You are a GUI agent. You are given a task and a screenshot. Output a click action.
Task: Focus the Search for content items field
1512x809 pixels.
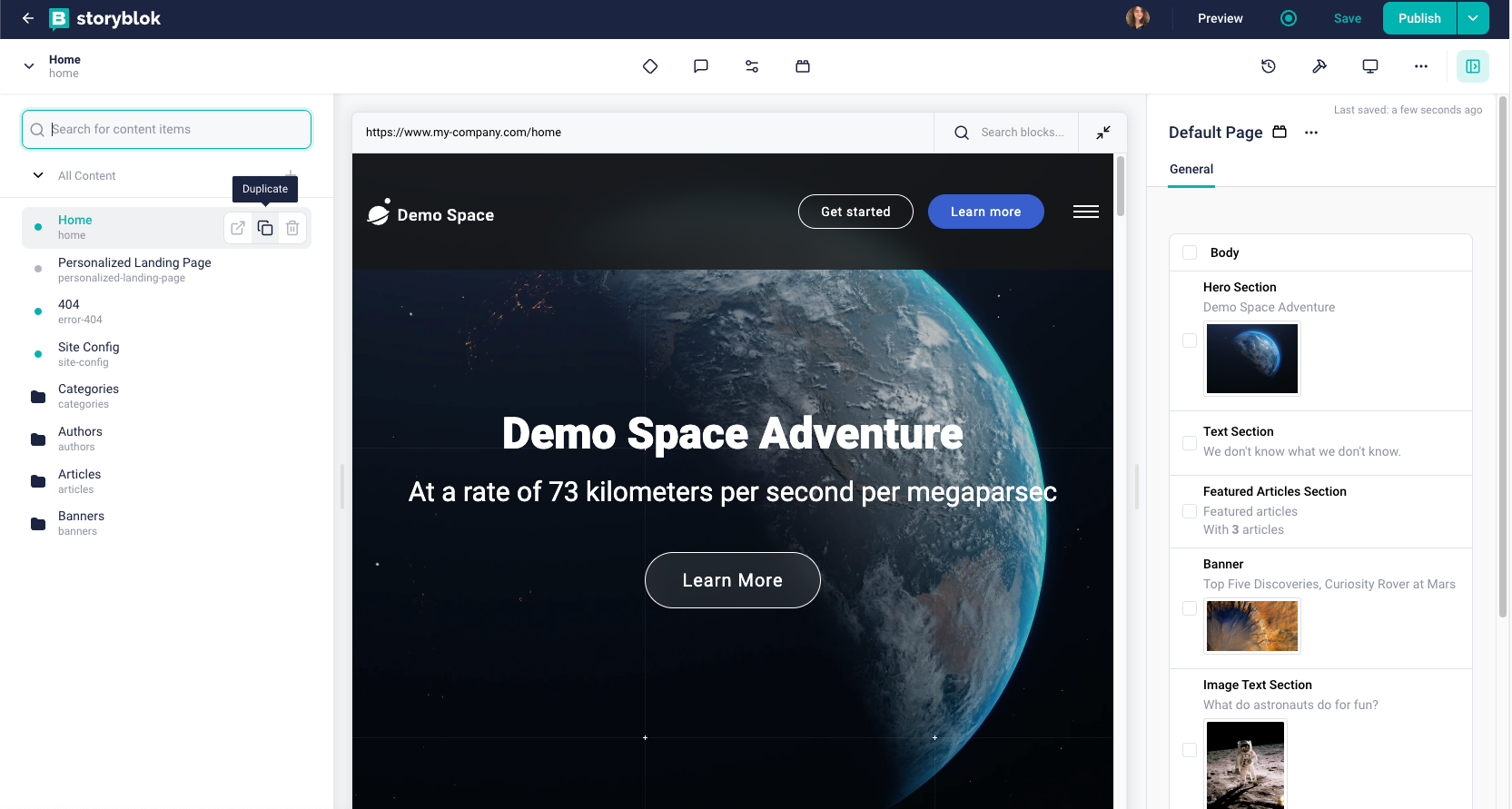[x=166, y=129]
